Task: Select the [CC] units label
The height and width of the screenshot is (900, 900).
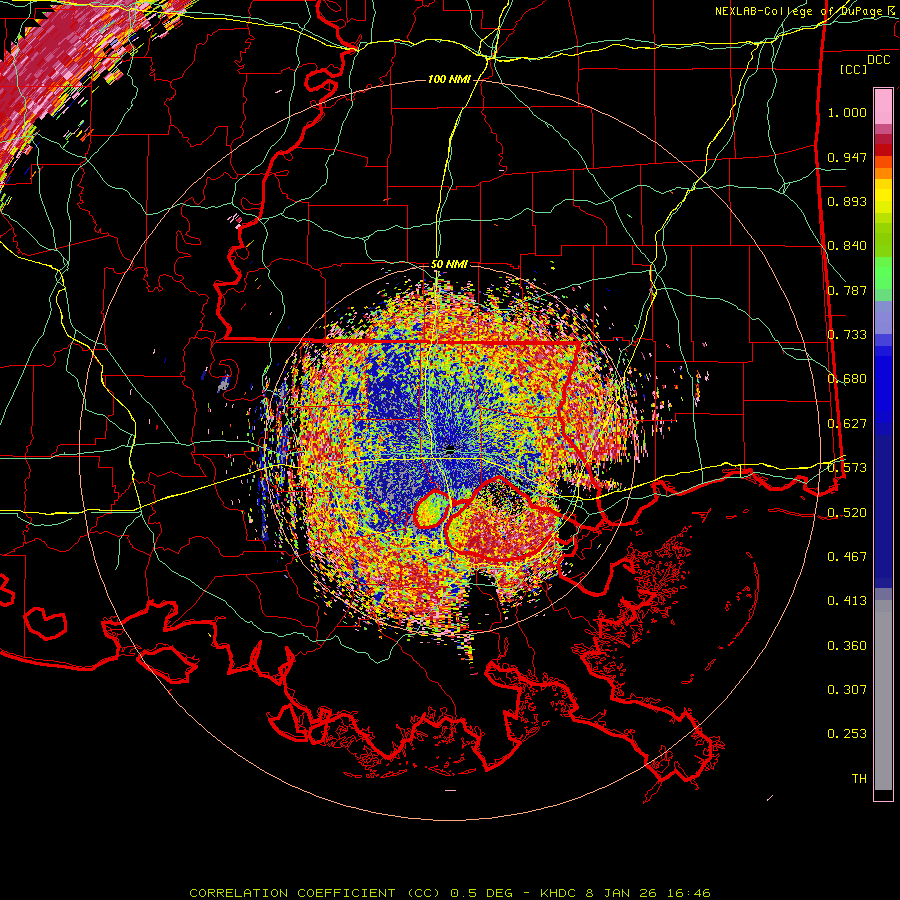Action: point(854,69)
